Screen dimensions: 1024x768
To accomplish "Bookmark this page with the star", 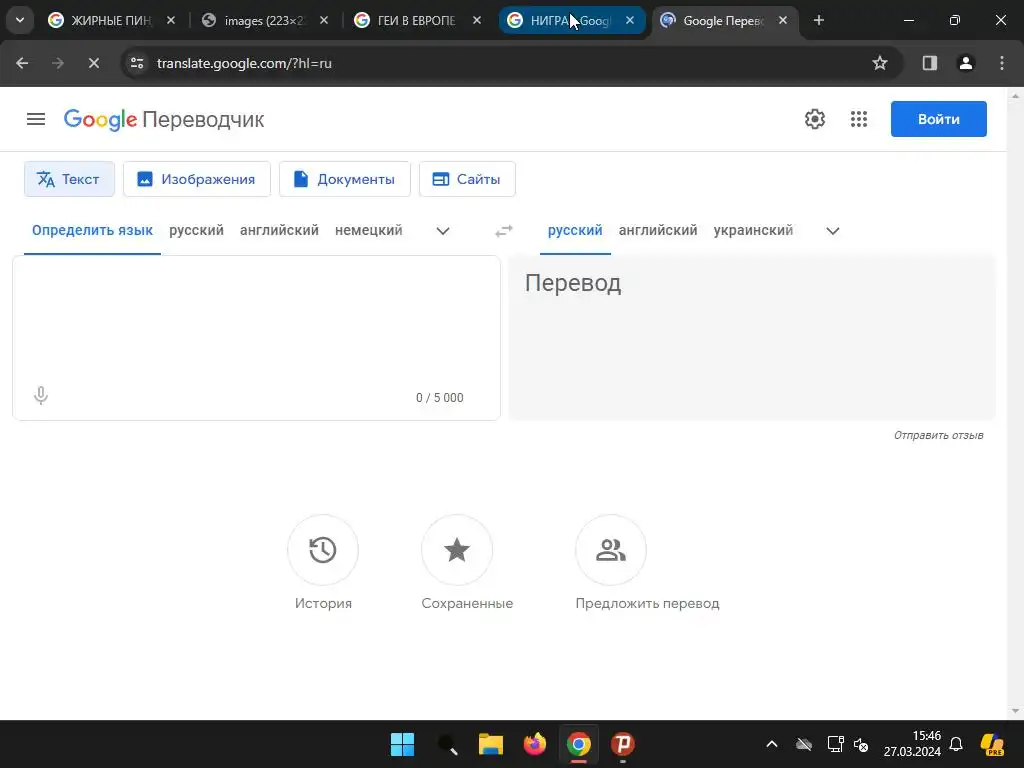I will 880,63.
